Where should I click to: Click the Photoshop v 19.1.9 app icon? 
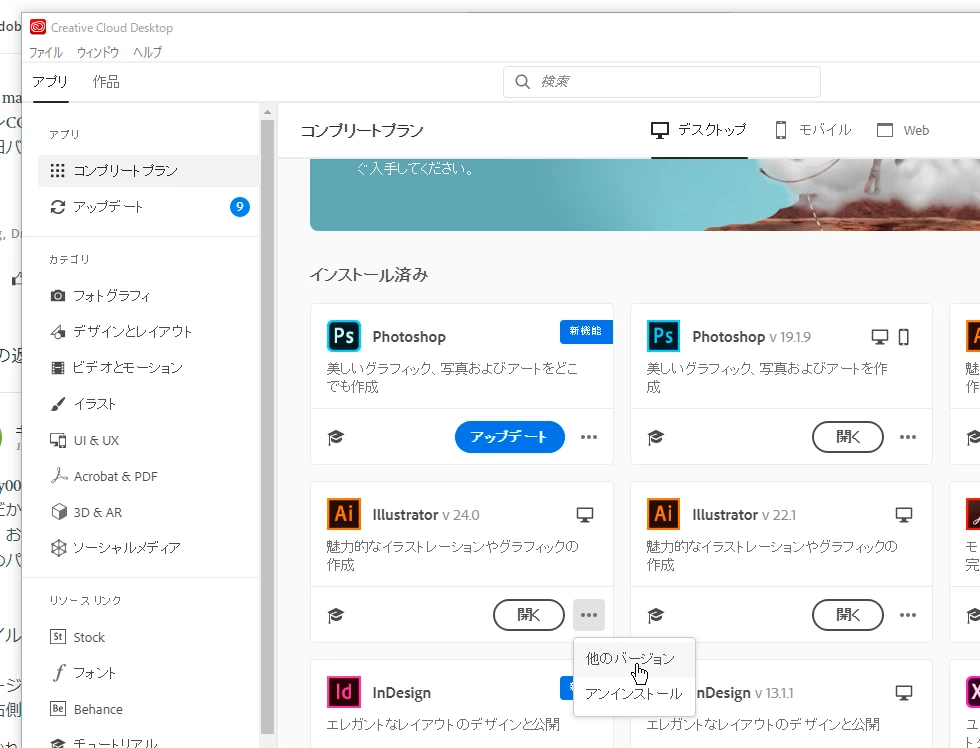[x=663, y=336]
